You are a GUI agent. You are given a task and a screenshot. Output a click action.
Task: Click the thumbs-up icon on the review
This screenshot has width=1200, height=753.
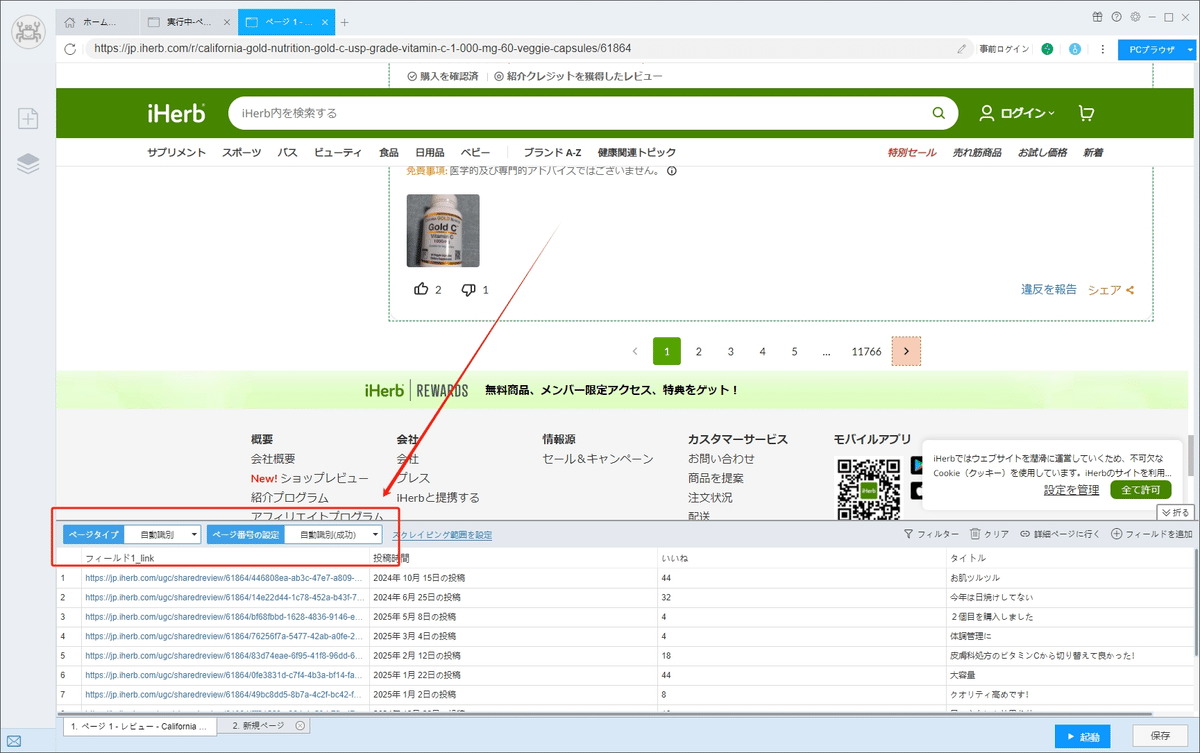[x=421, y=289]
